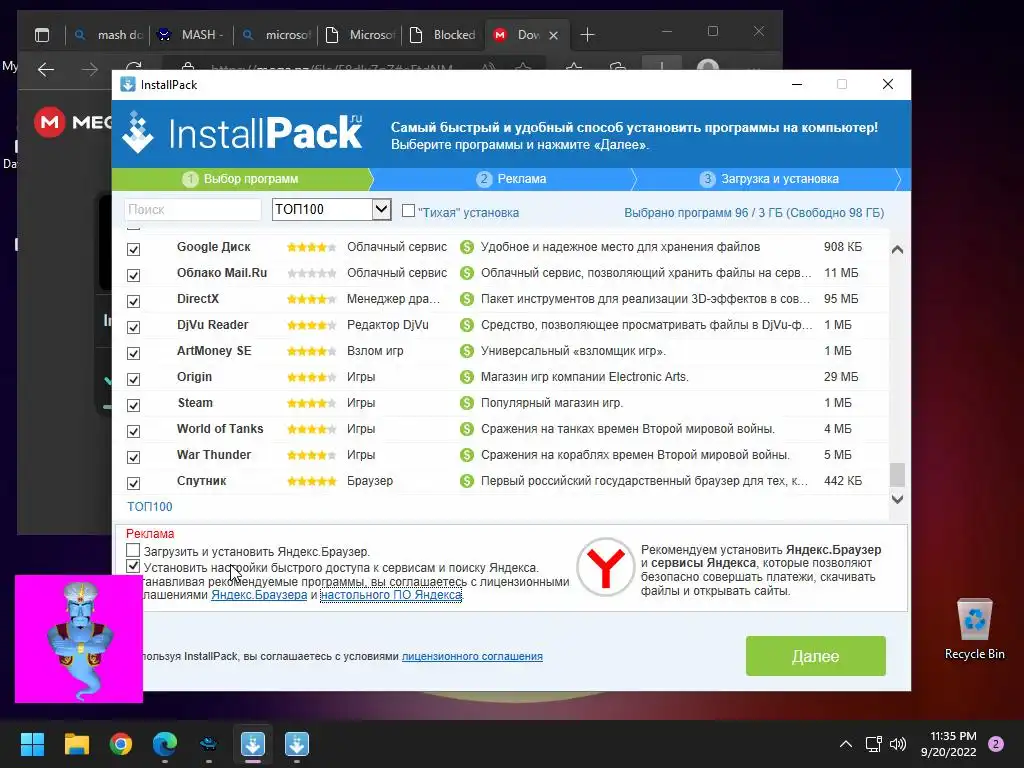
Task: Uncheck the DjVu Reader checkbox
Action: 133,327
